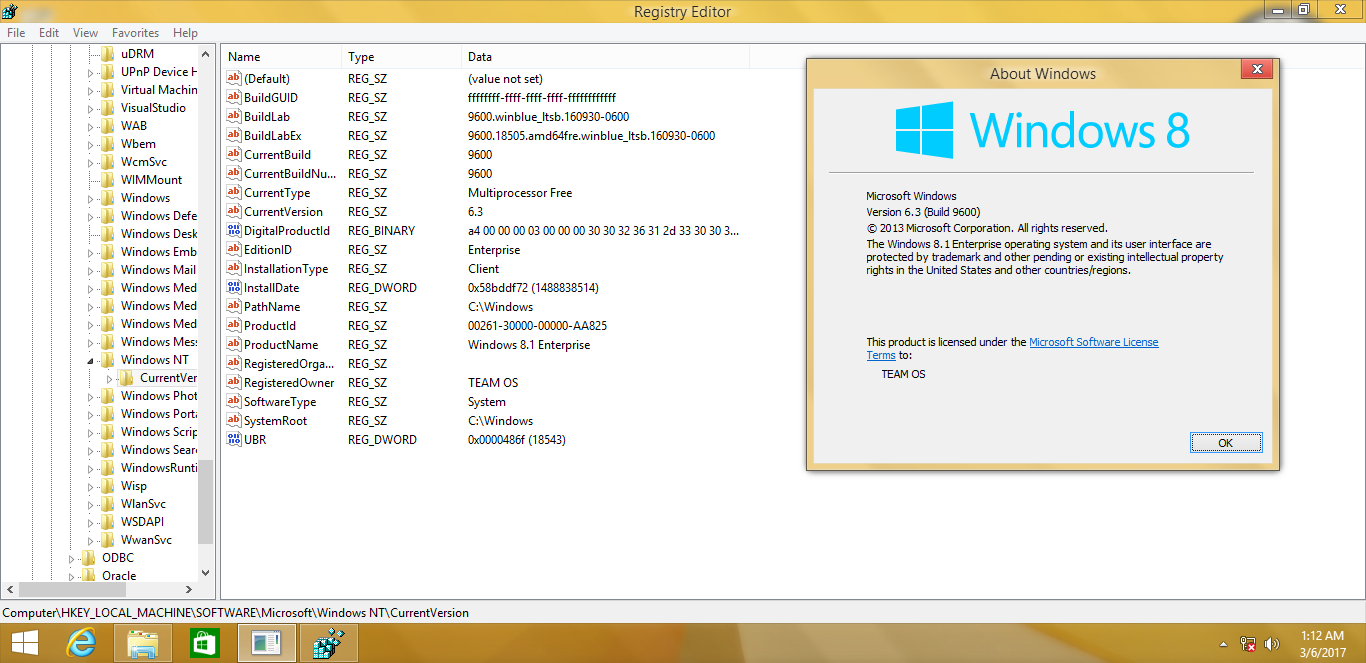Image resolution: width=1366 pixels, height=663 pixels.
Task: Click the (Default) value icon
Action: click(x=234, y=79)
